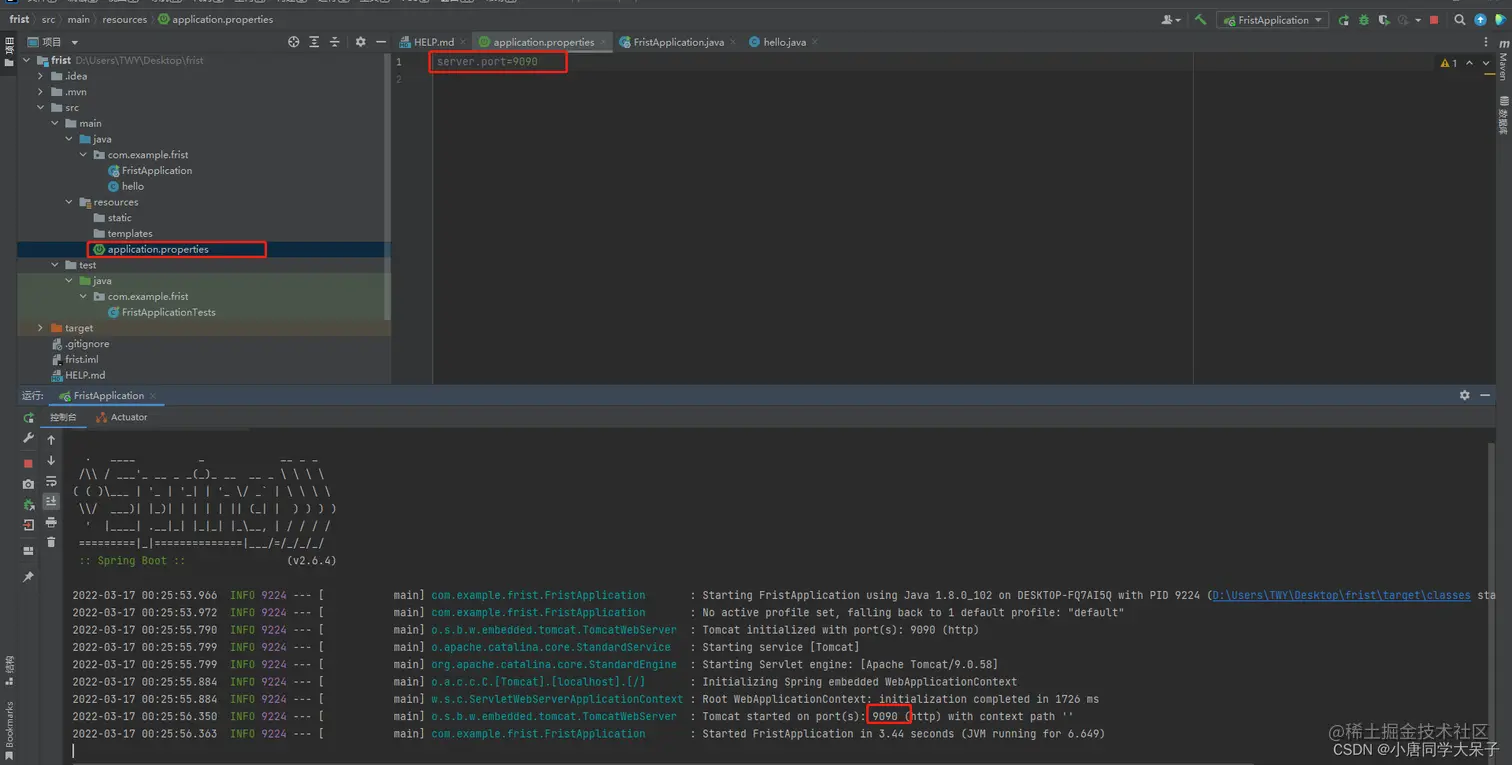Toggle soft-wrap in console
Viewport: 1512px width, 765px height.
click(51, 482)
